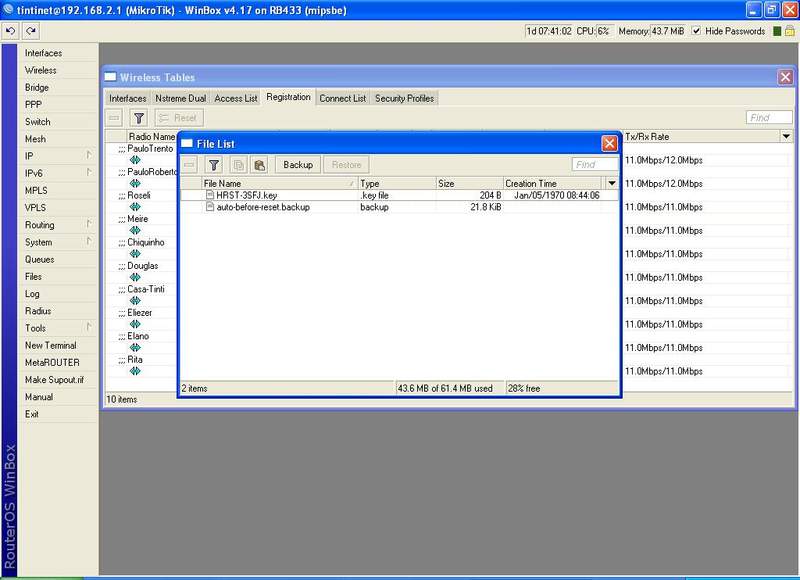Click the registration arrow icon under Casa-Tinti
Screen dimensions: 800x580
(x=135, y=300)
